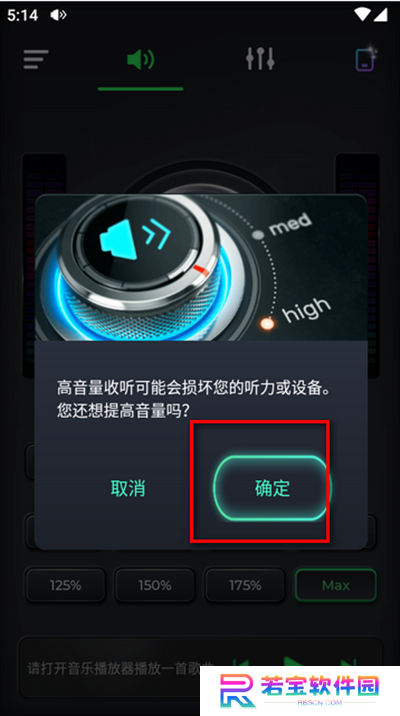The width and height of the screenshot is (400, 716).
Task: Click 取消 to cancel the warning
Action: pos(128,488)
